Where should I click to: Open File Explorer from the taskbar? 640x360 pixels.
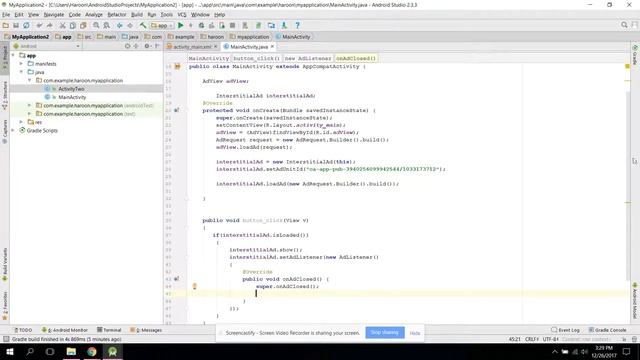pos(71,351)
